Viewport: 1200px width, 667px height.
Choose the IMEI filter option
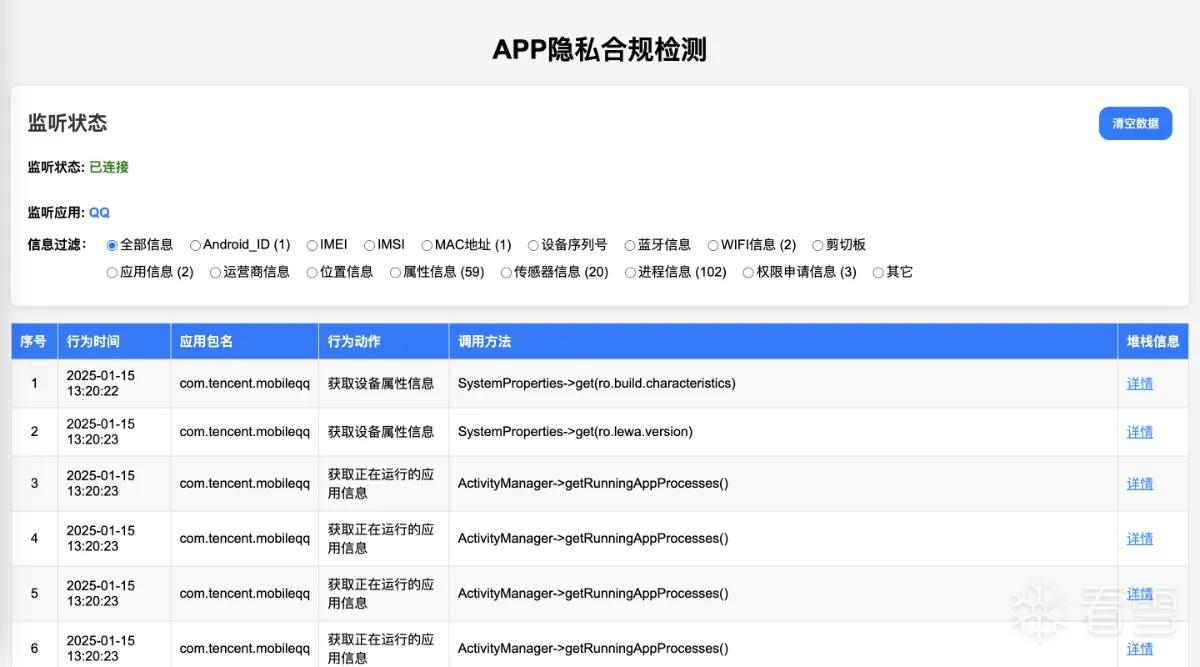[312, 245]
